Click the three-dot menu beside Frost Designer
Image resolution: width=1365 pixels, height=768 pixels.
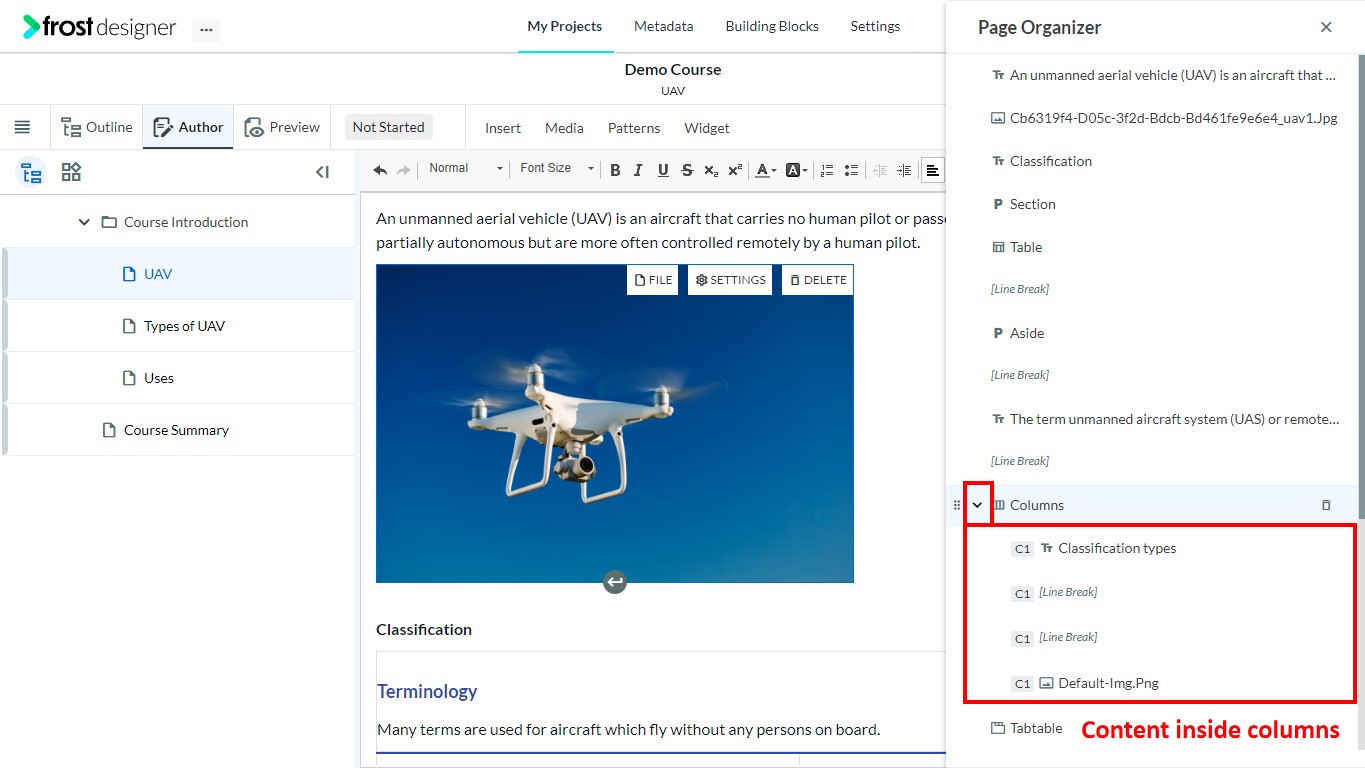[x=206, y=30]
